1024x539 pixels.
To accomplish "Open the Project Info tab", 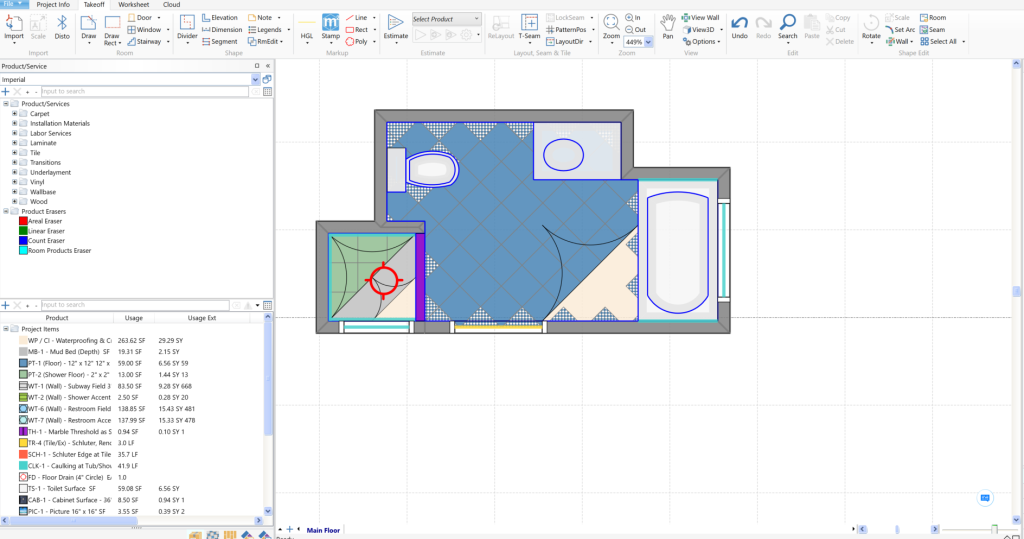I will point(53,5).
